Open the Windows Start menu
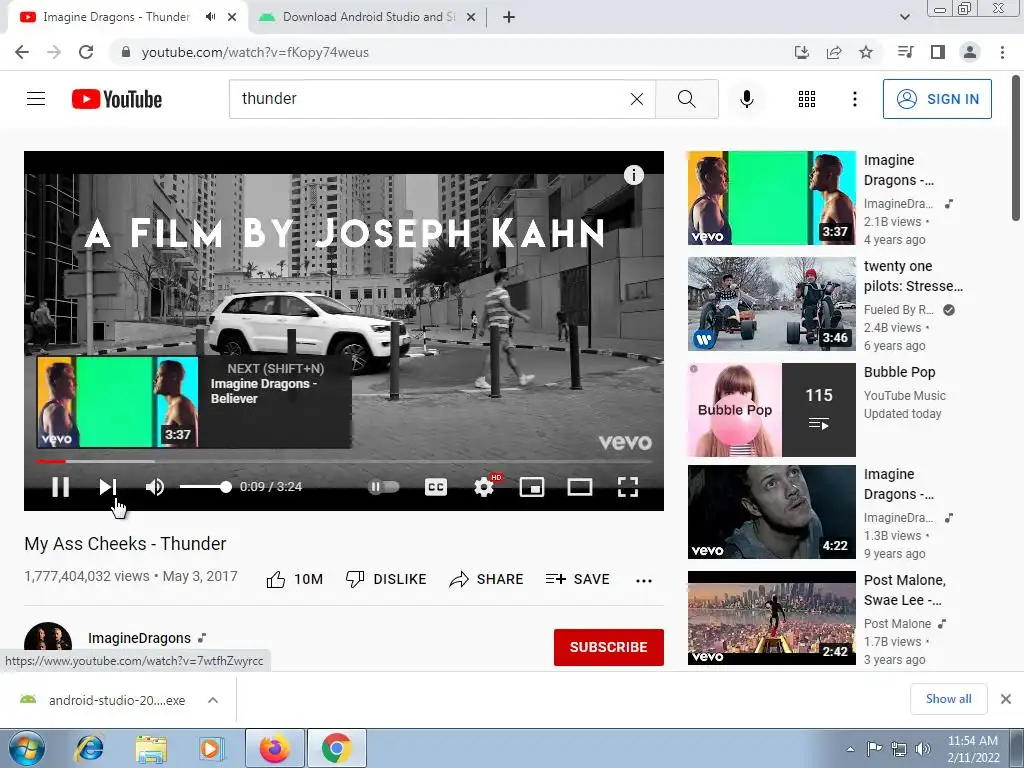The image size is (1024, 768). tap(27, 748)
